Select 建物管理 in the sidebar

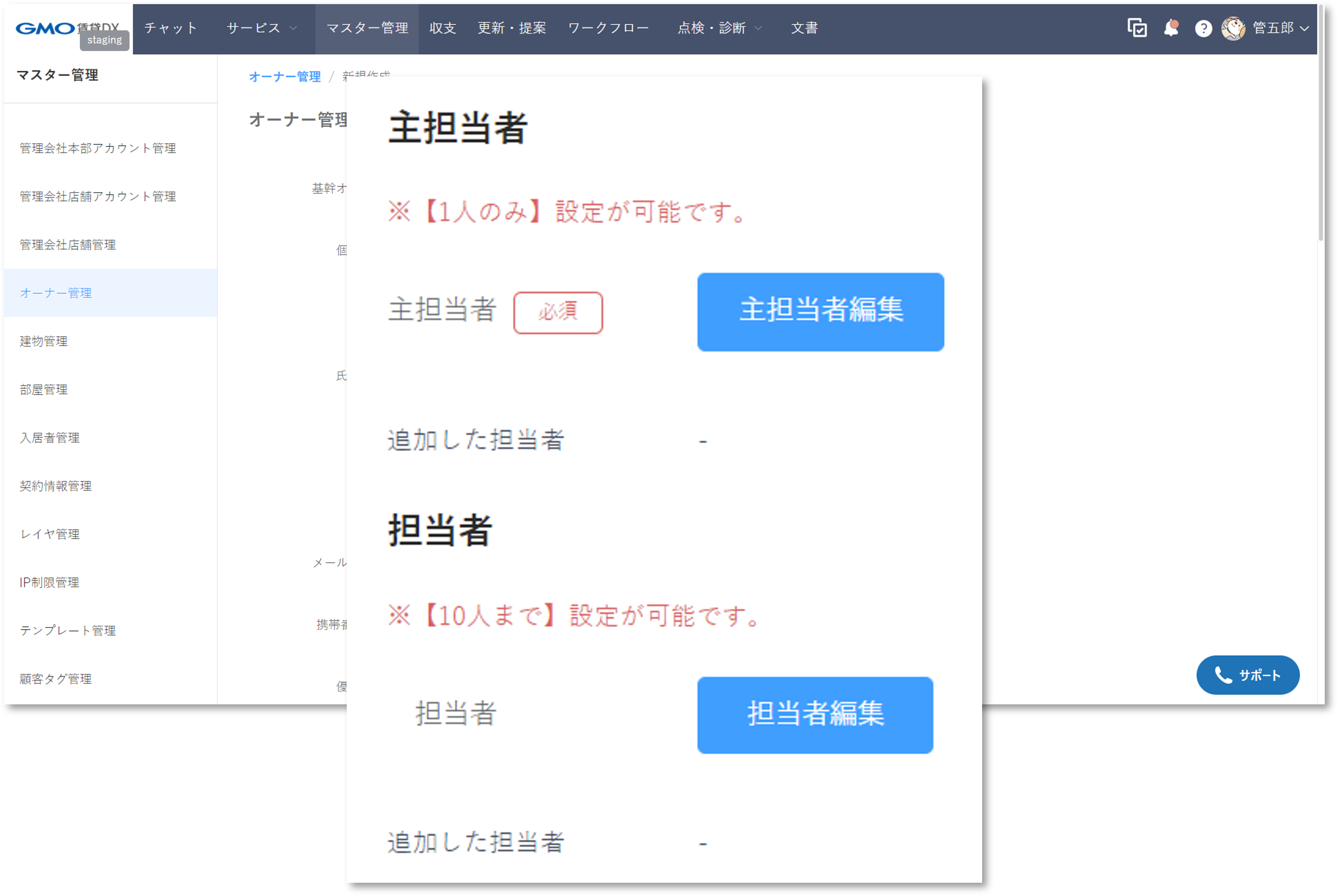click(43, 341)
